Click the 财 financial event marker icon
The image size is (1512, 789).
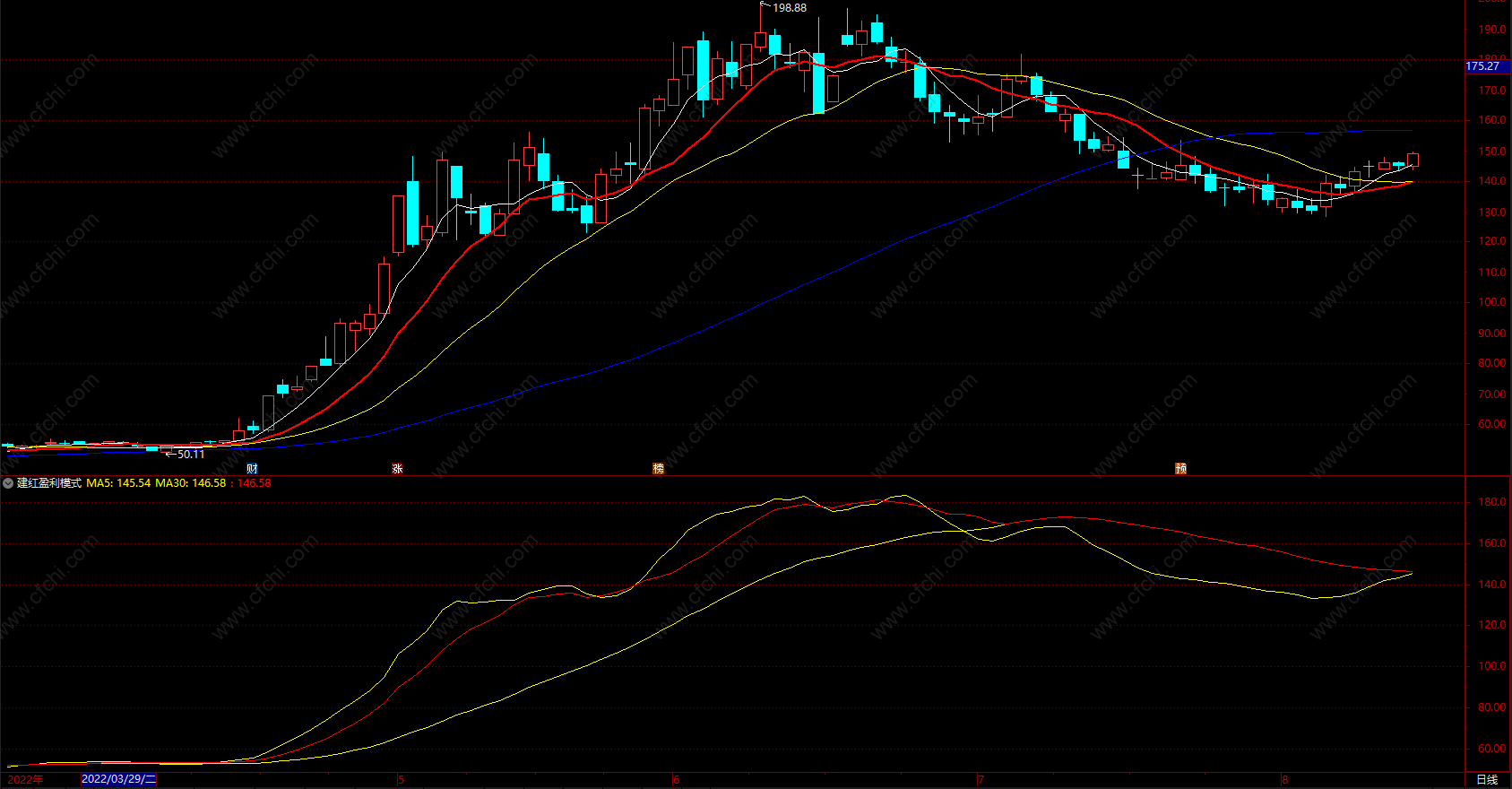[x=252, y=469]
